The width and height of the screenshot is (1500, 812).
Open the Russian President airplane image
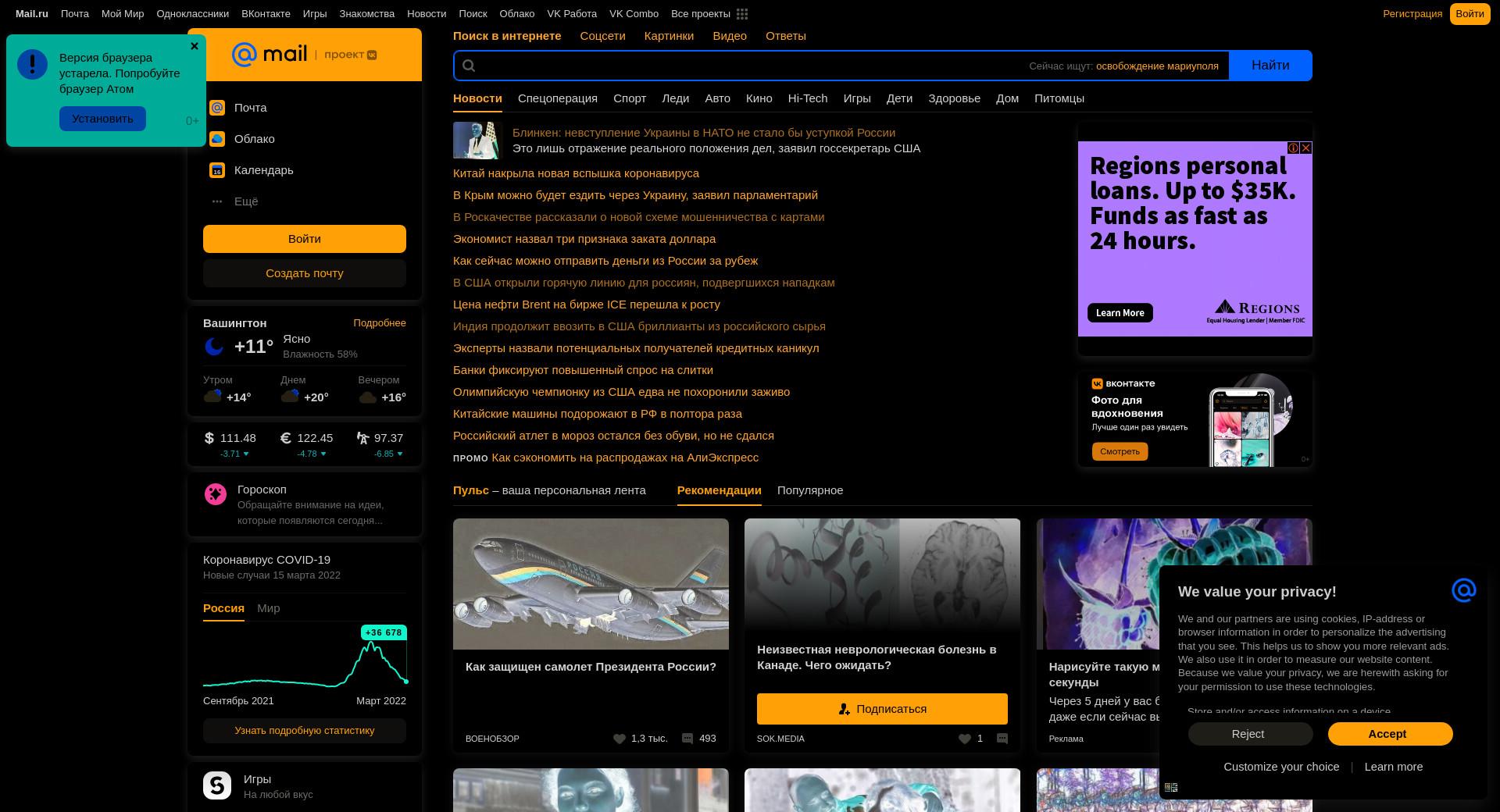[x=591, y=584]
